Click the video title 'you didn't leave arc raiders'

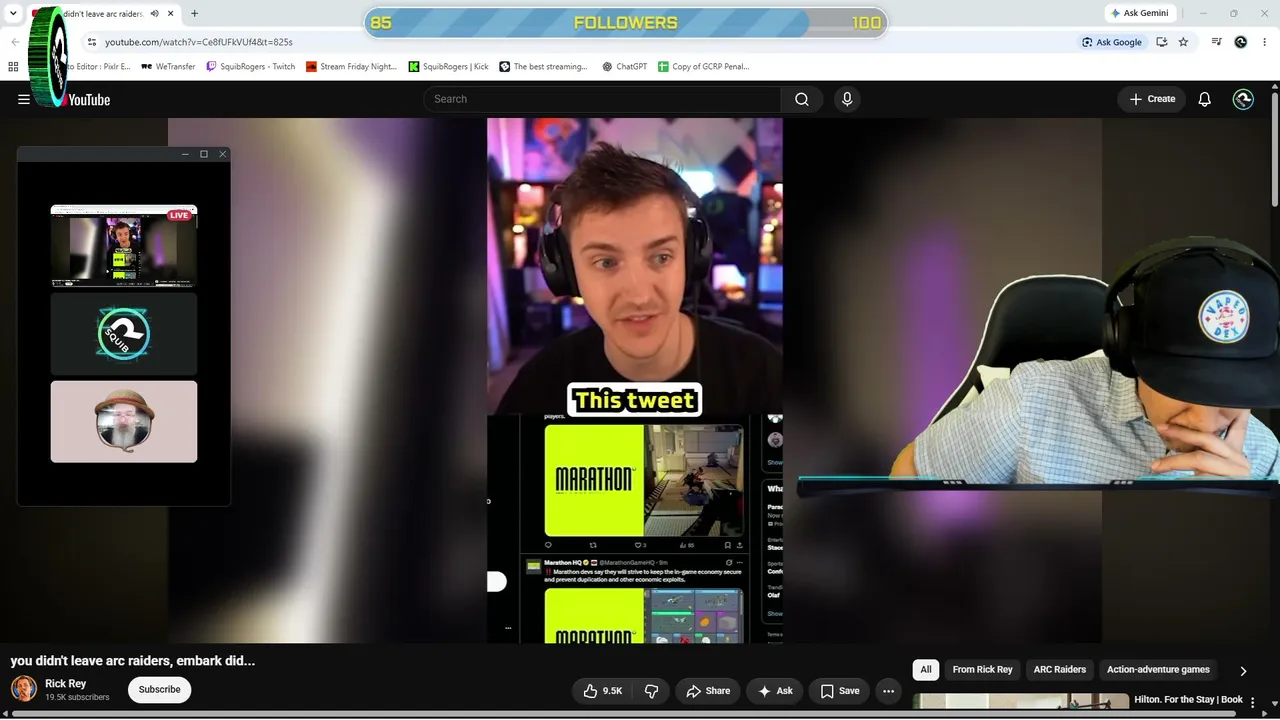[x=133, y=661]
